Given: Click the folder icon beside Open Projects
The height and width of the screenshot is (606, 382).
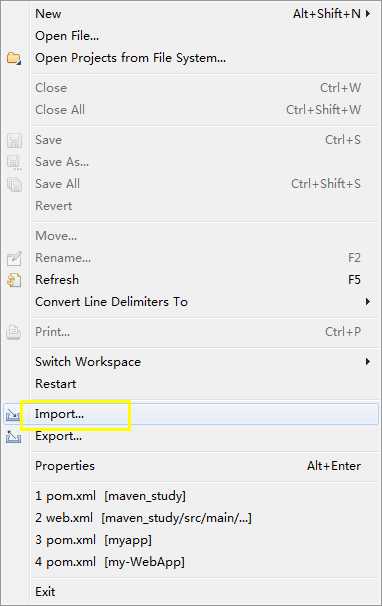Looking at the screenshot, I should tap(14, 58).
